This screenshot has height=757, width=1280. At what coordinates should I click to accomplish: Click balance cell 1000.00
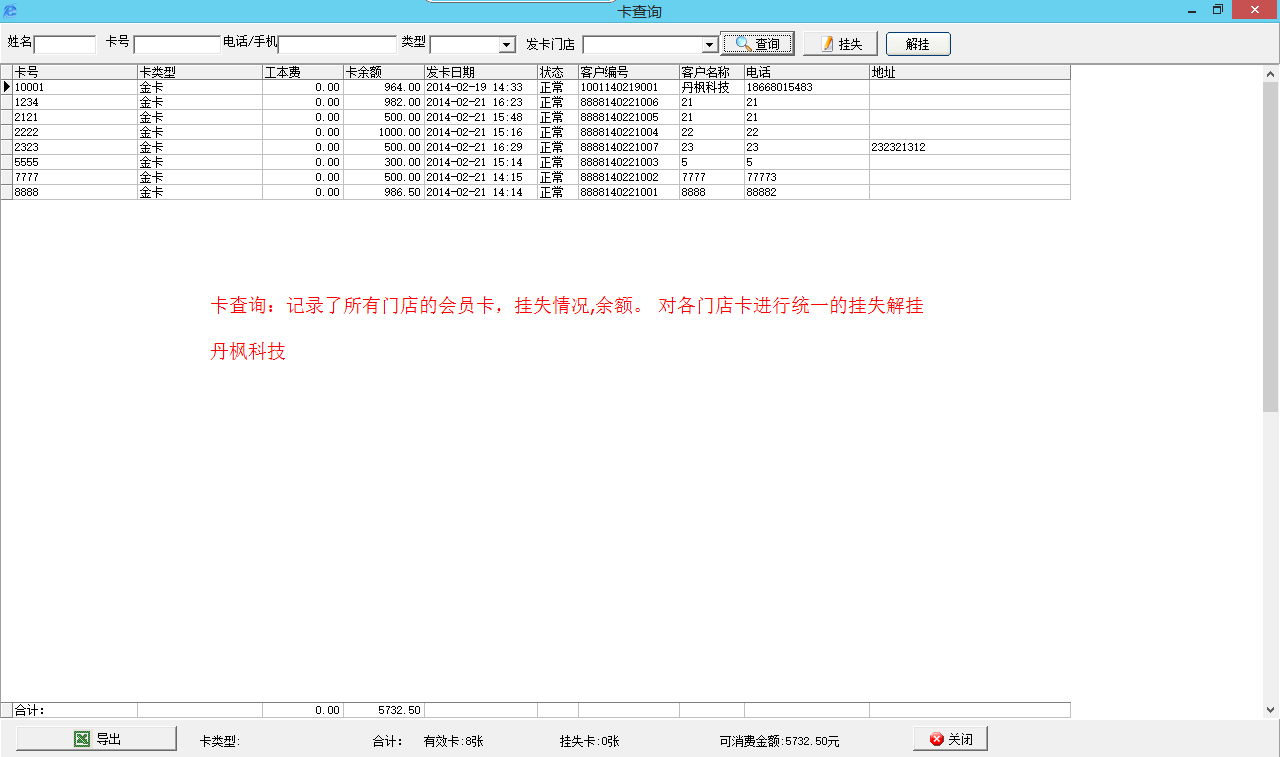click(x=384, y=132)
